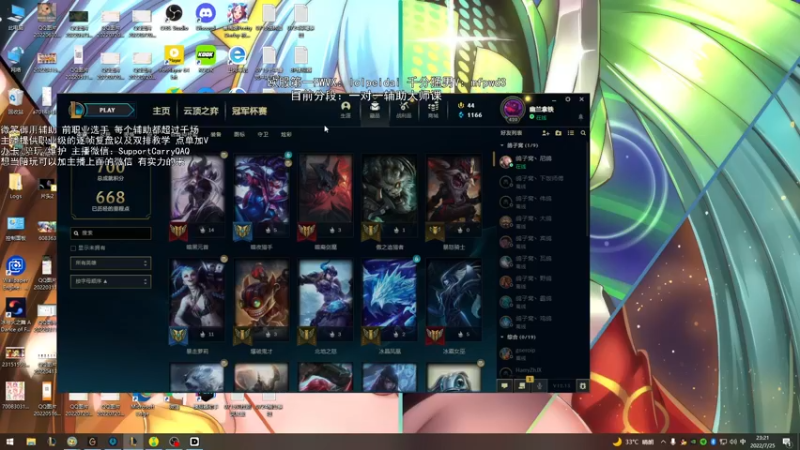Collapse the second friend group (0/19)
800x450 pixels.
(517, 337)
